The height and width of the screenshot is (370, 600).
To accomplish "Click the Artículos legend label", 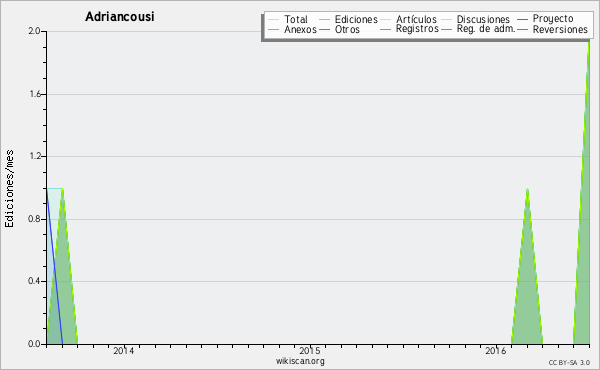I will pyautogui.click(x=416, y=19).
